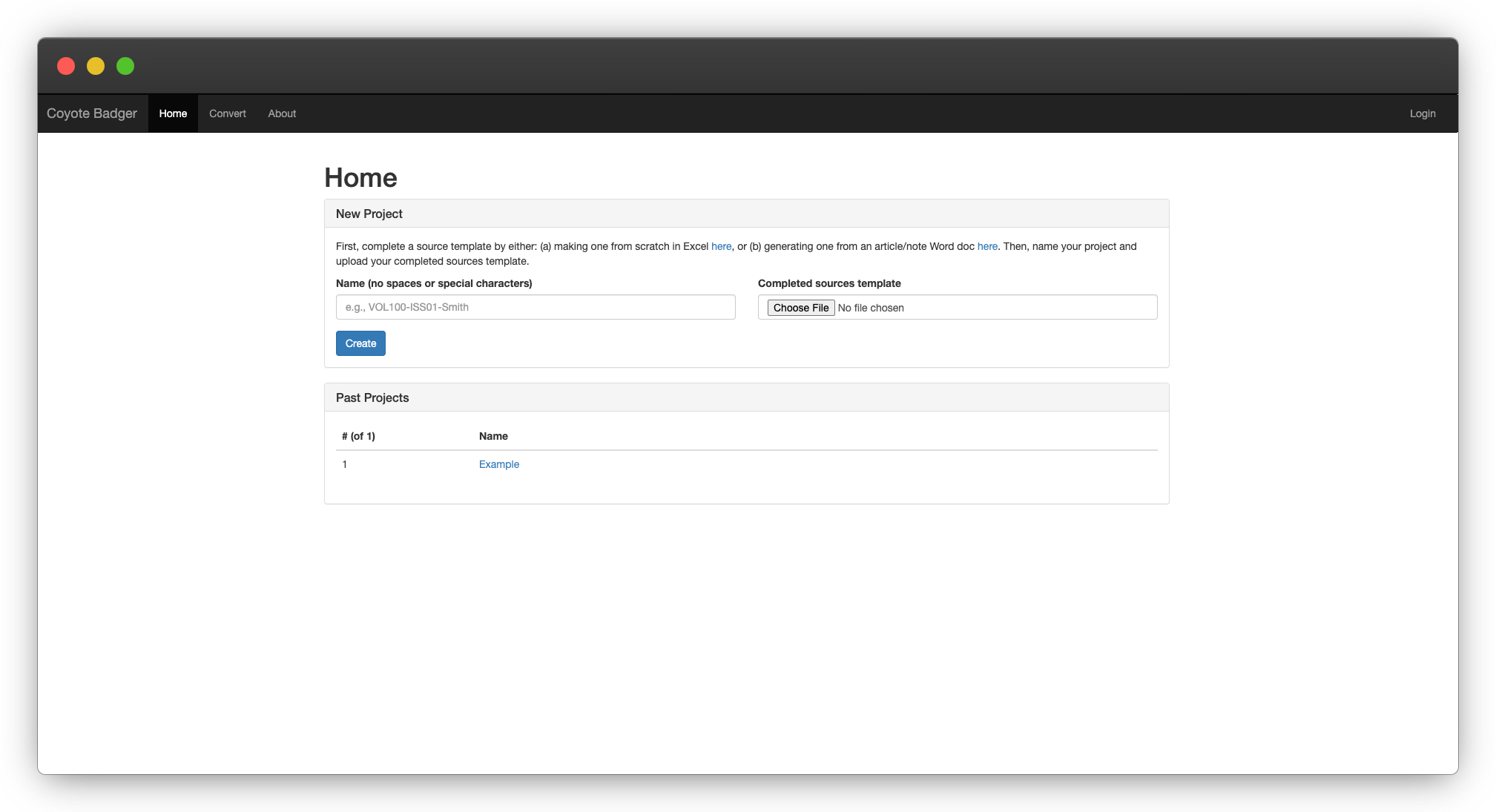Open the About page
This screenshot has height=812, width=1496.
point(282,113)
